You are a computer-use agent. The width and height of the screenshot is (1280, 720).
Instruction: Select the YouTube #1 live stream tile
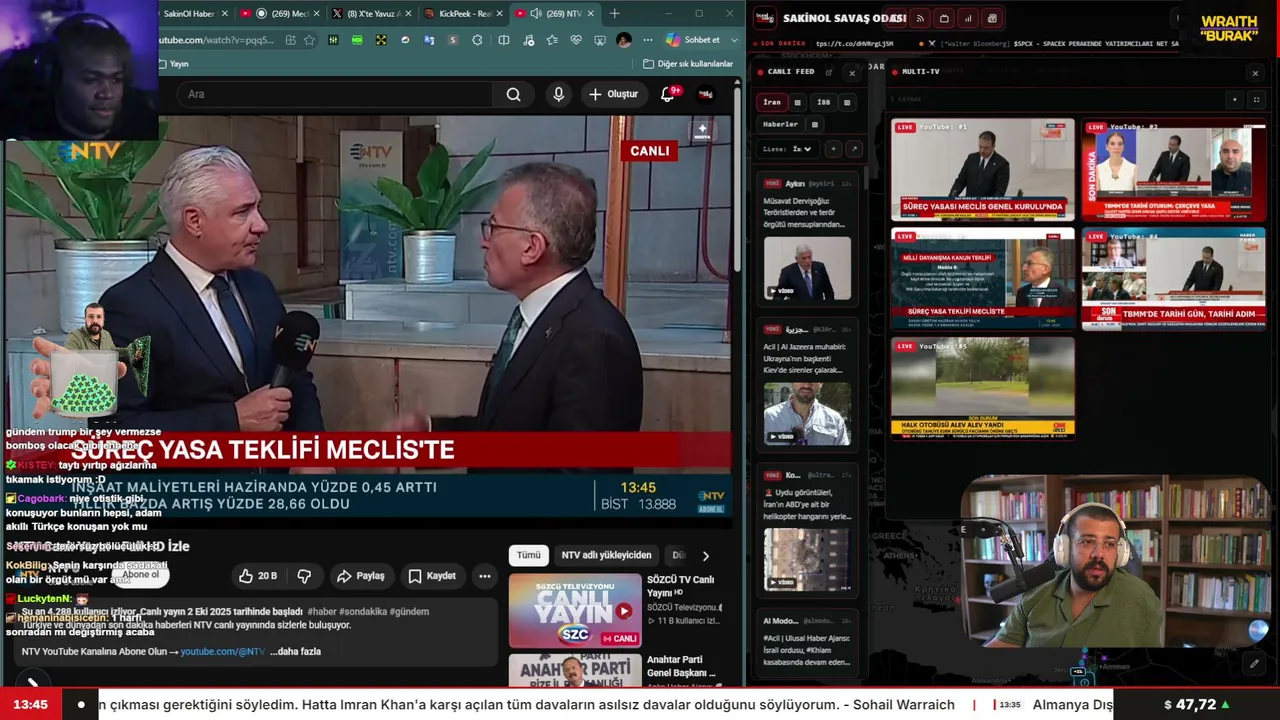coord(983,169)
